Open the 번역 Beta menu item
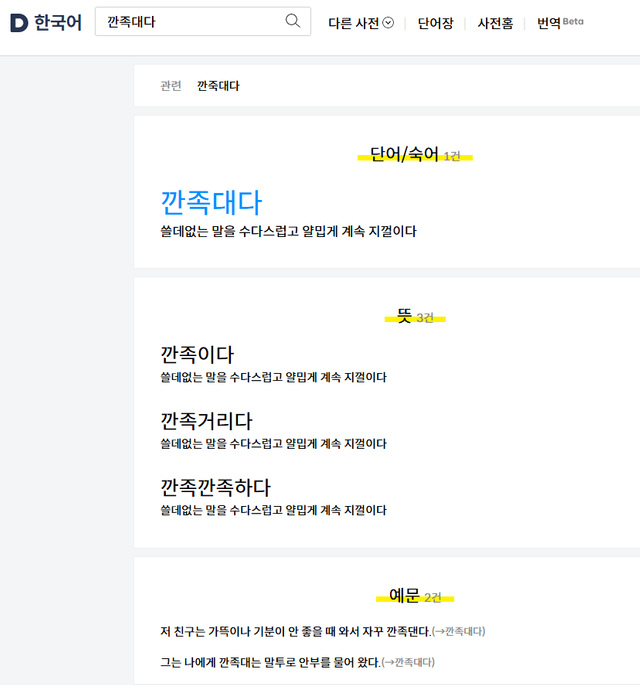 (560, 22)
